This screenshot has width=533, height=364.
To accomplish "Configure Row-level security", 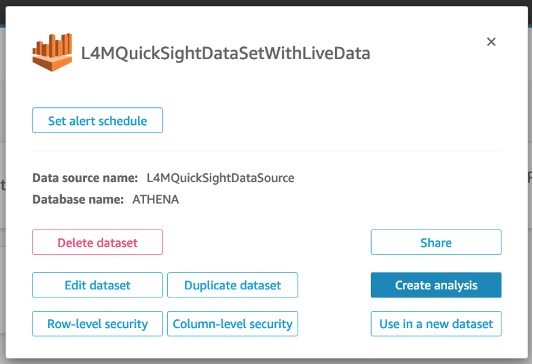I will coord(98,324).
